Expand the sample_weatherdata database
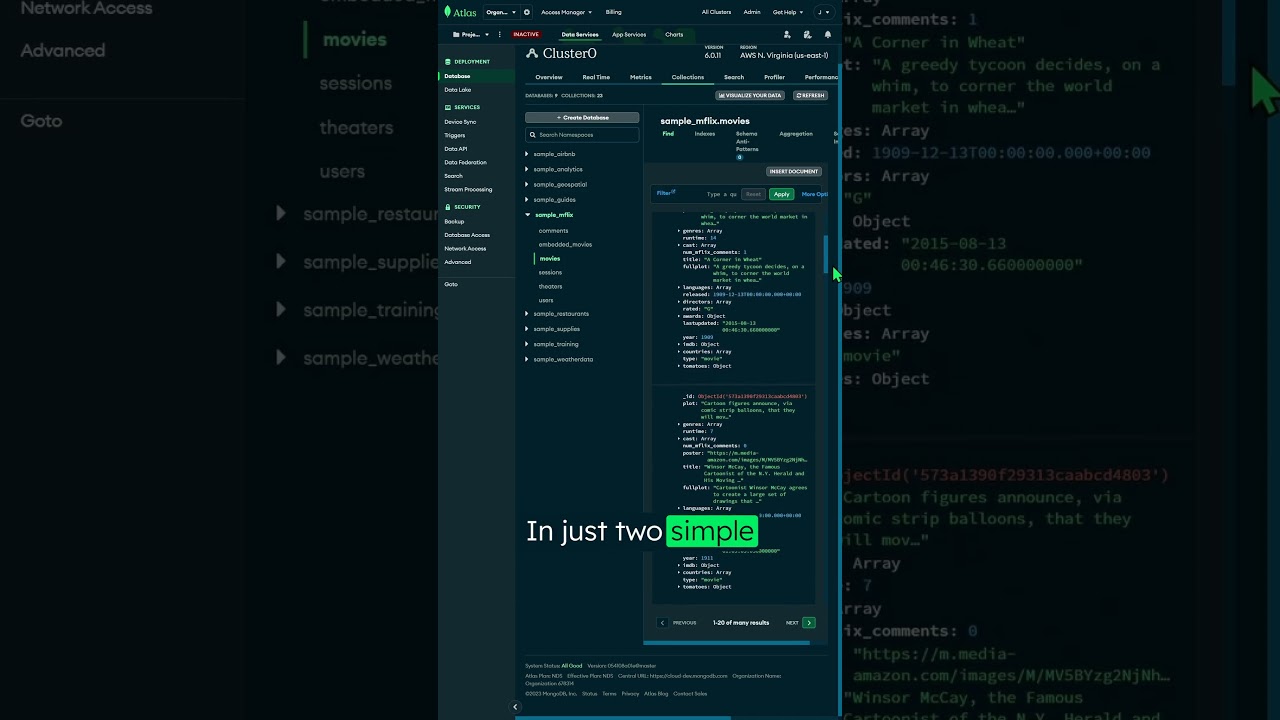This screenshot has height=720, width=1280. point(527,359)
